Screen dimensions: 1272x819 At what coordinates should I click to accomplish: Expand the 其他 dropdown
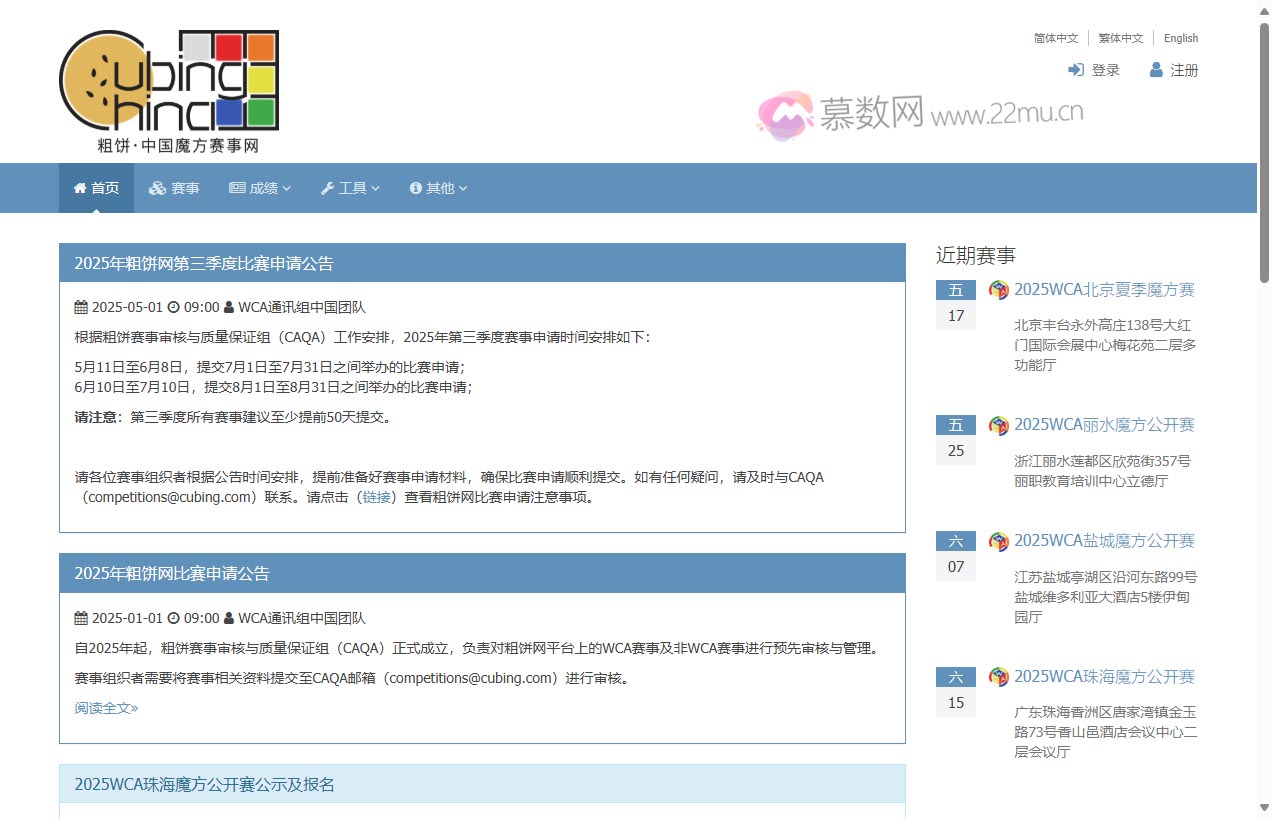(438, 187)
